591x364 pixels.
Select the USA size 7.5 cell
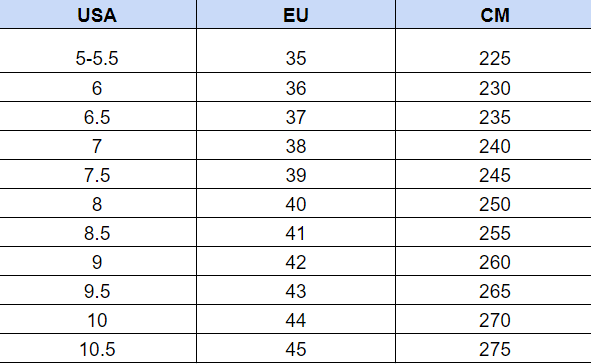pos(97,174)
